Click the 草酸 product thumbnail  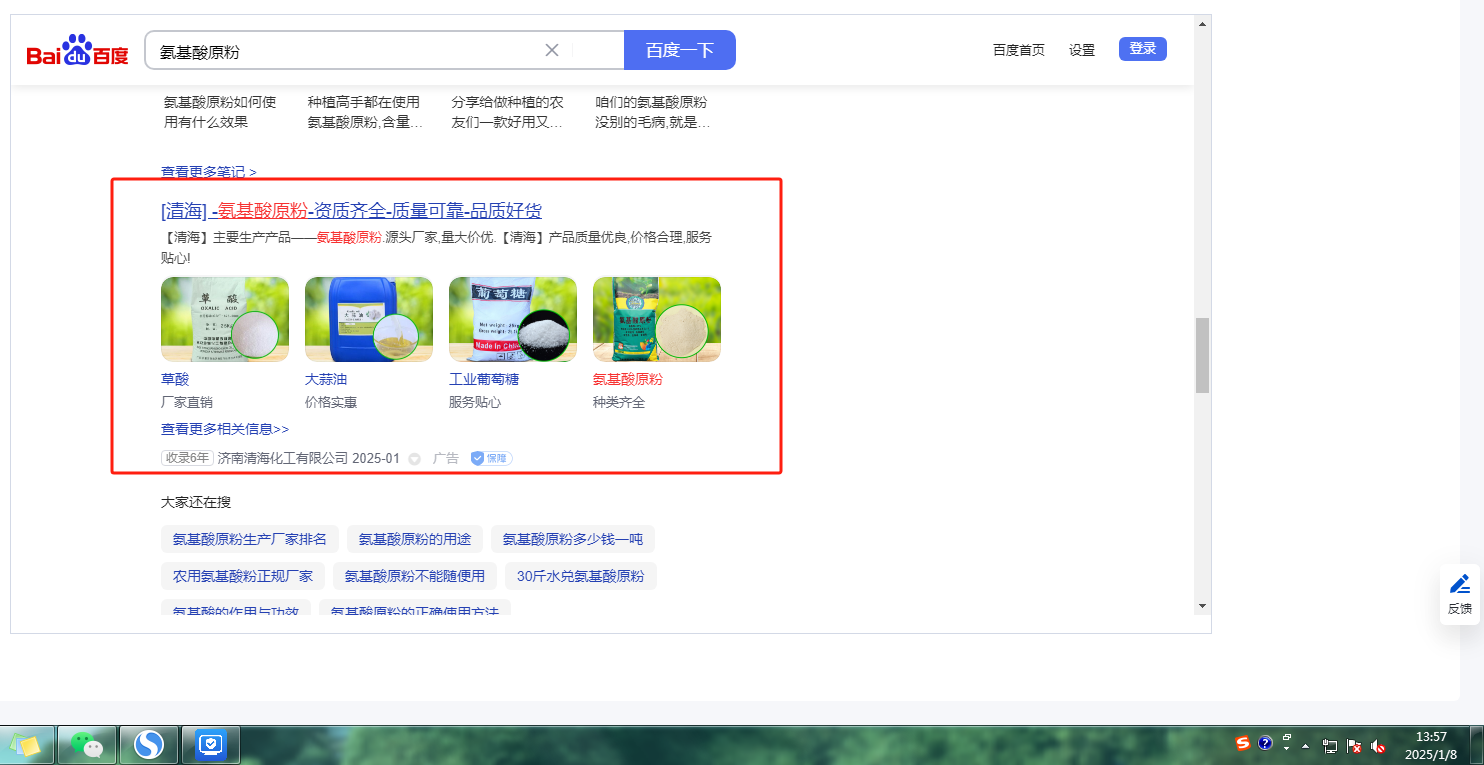coord(225,320)
